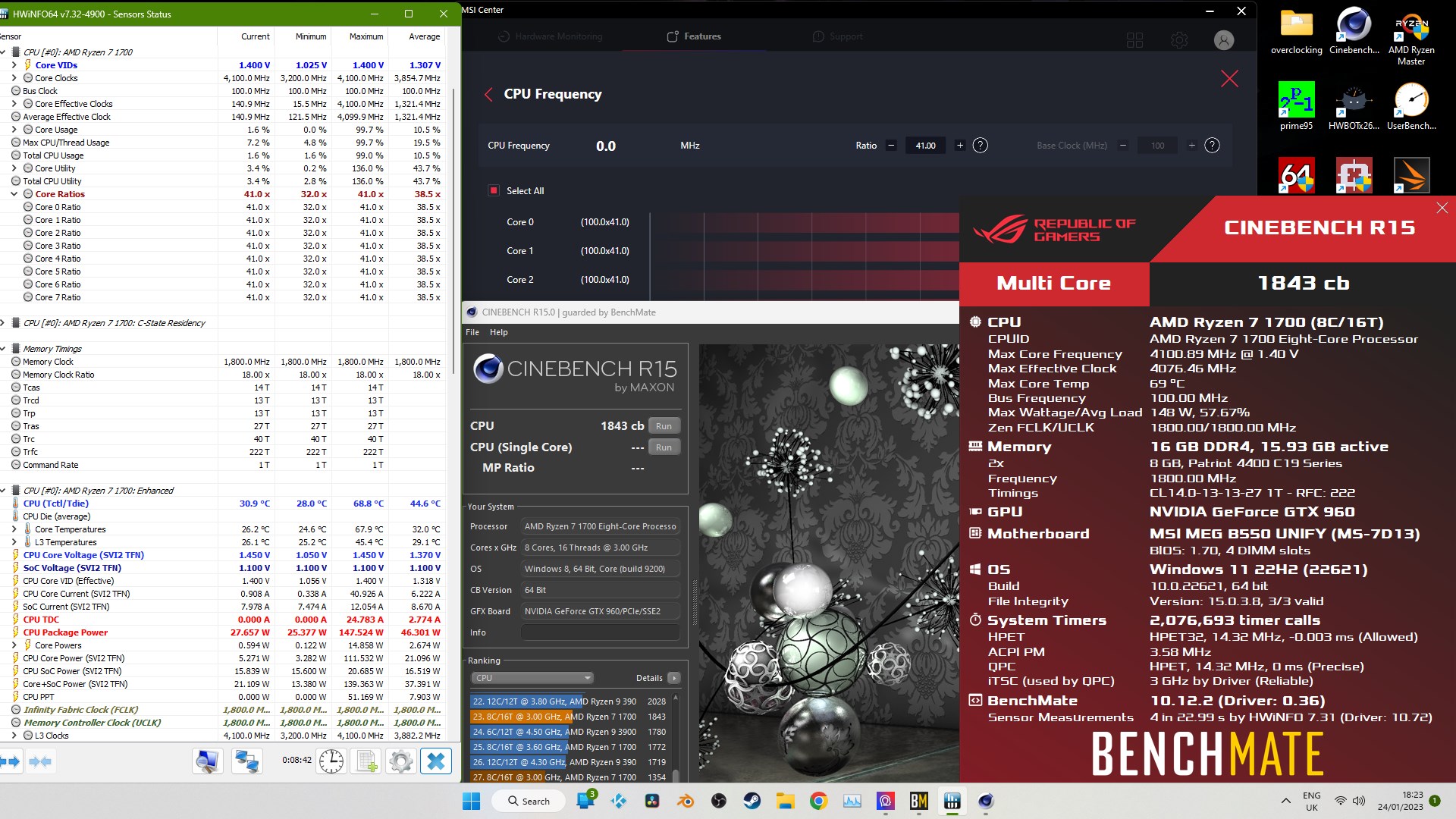
Task: Show hidden system tray icons
Action: [1285, 801]
